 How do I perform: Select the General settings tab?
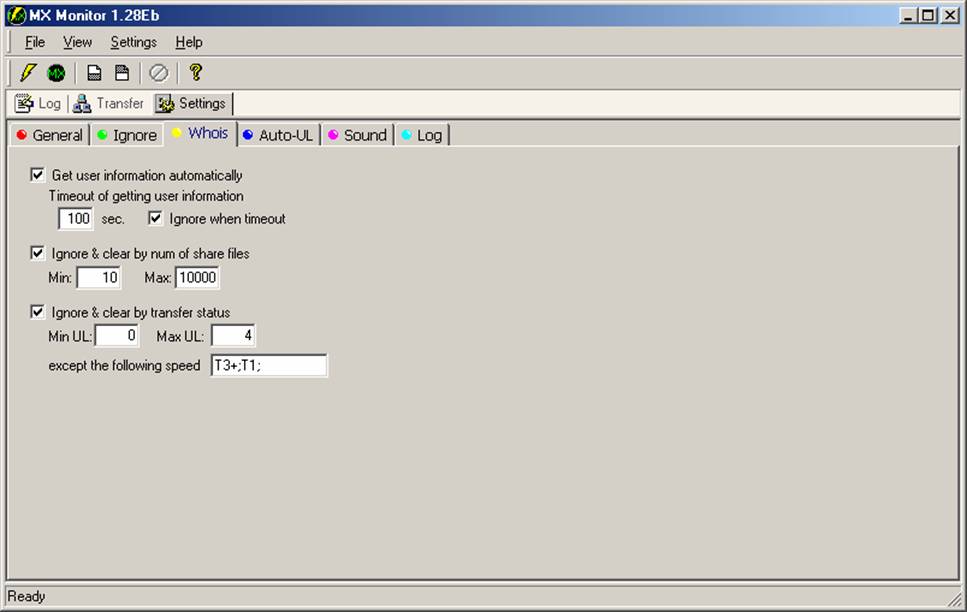pyautogui.click(x=49, y=135)
